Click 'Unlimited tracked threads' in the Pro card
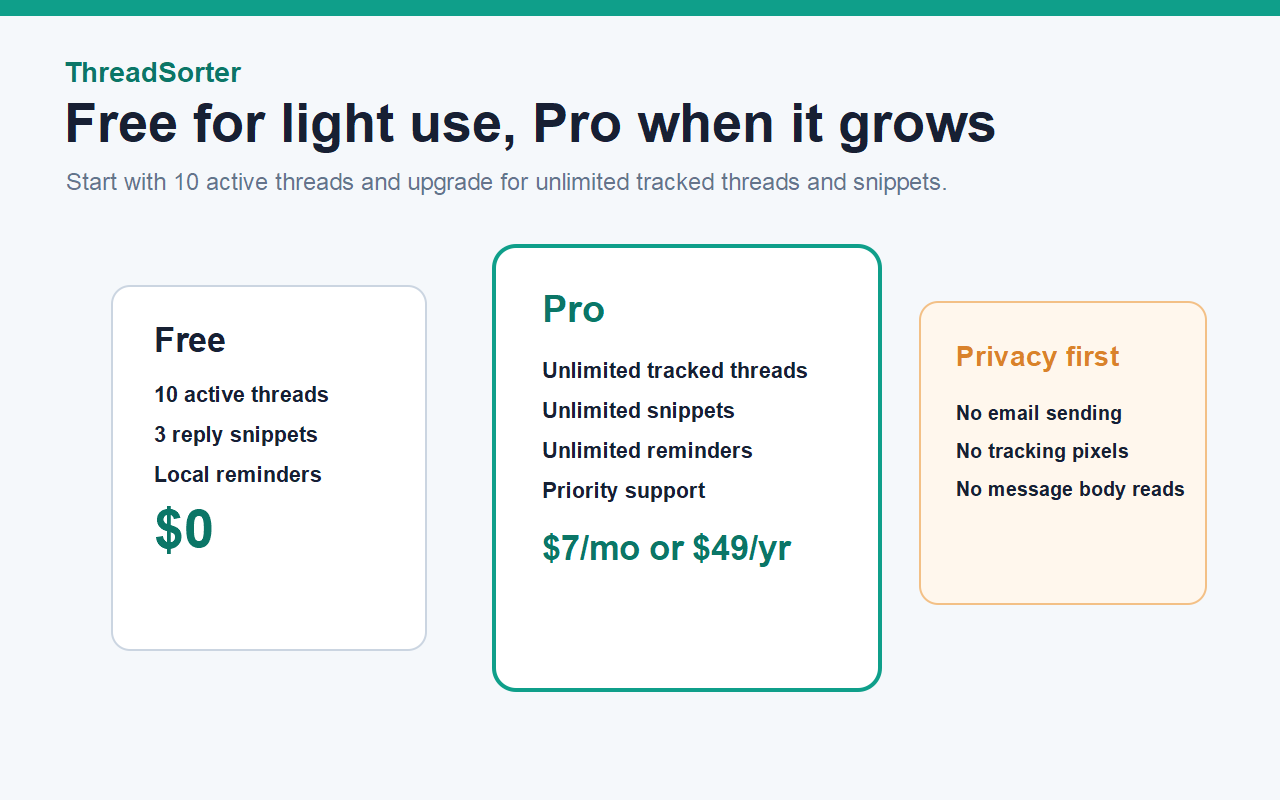The width and height of the screenshot is (1280, 800). [x=675, y=371]
